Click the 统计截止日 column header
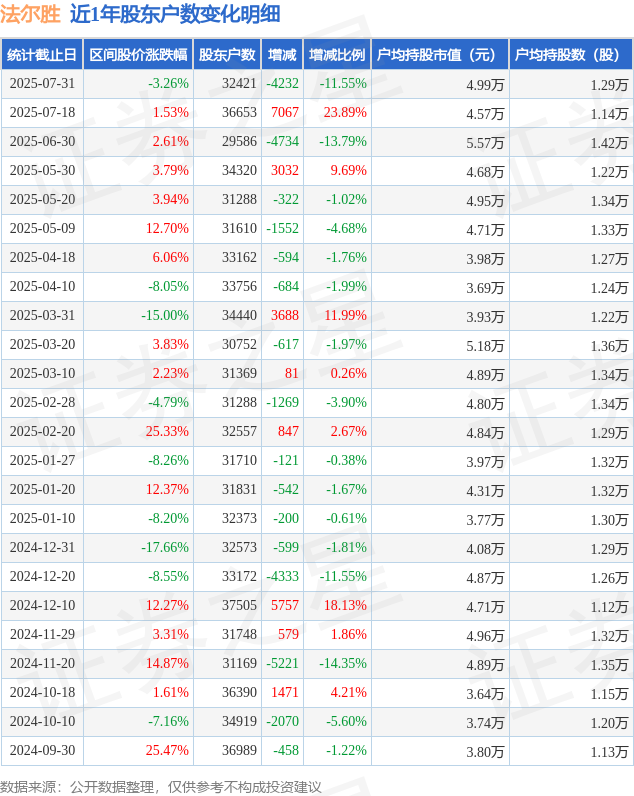 pyautogui.click(x=41, y=55)
